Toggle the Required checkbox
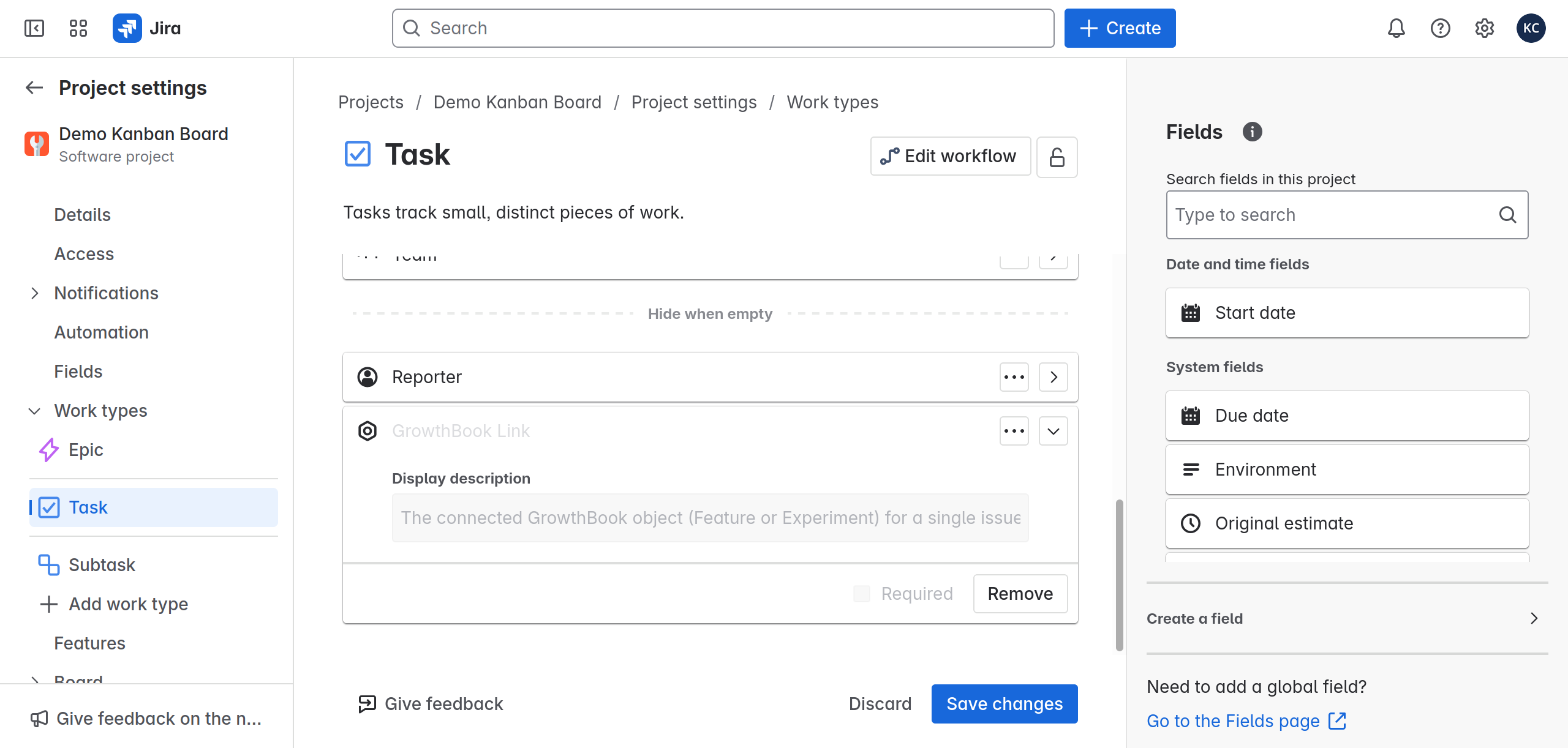1568x748 pixels. coord(862,594)
